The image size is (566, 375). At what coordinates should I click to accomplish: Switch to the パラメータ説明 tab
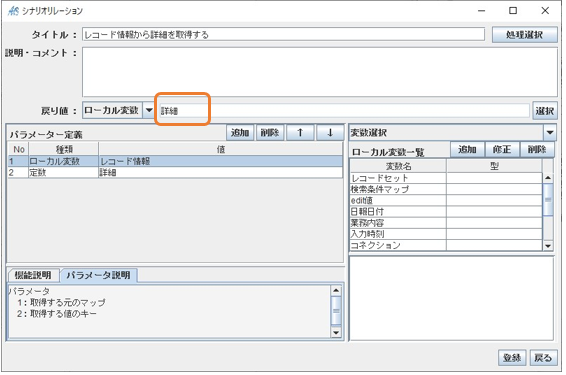coord(99,275)
